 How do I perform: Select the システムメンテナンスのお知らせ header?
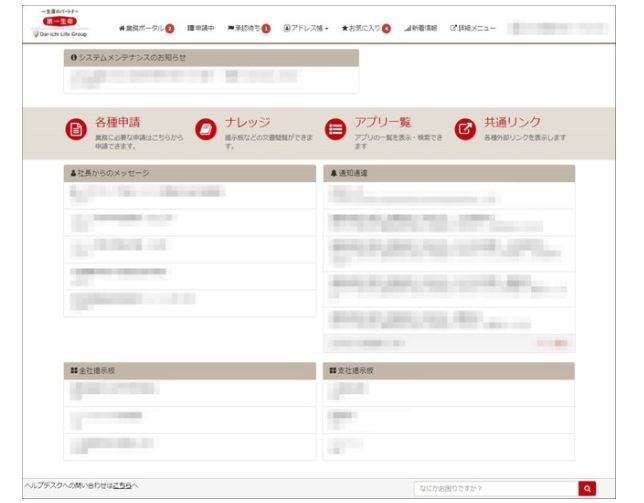click(211, 58)
